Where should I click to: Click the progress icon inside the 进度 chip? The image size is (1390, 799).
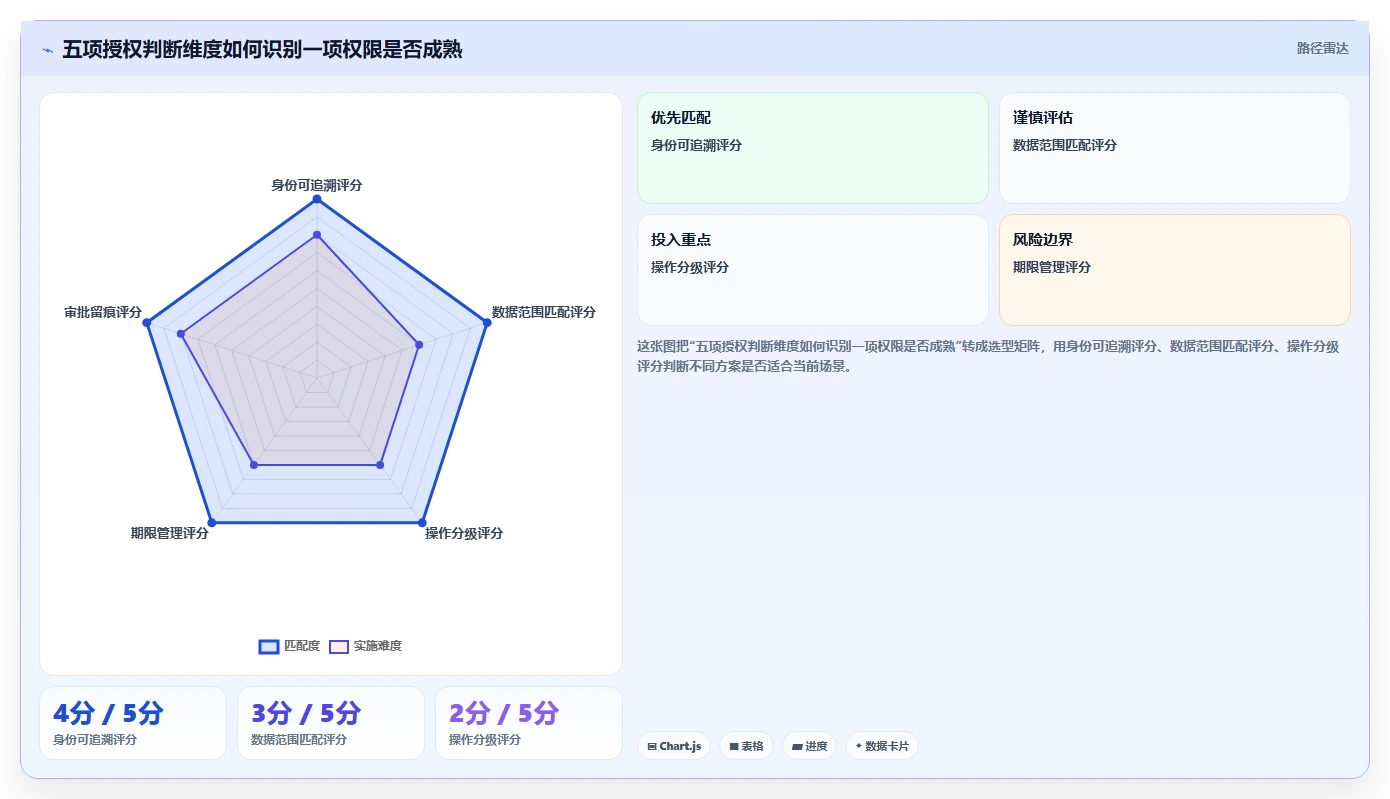coord(797,746)
